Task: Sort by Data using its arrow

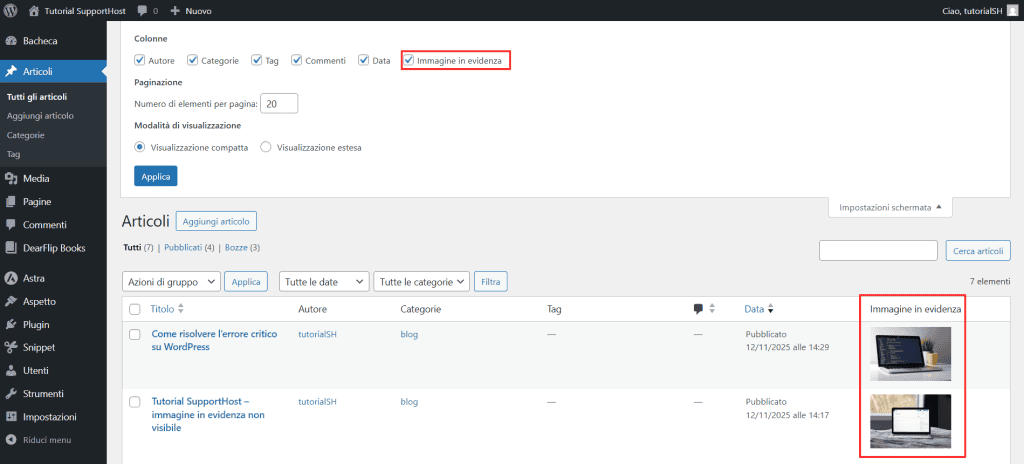Action: [x=771, y=309]
